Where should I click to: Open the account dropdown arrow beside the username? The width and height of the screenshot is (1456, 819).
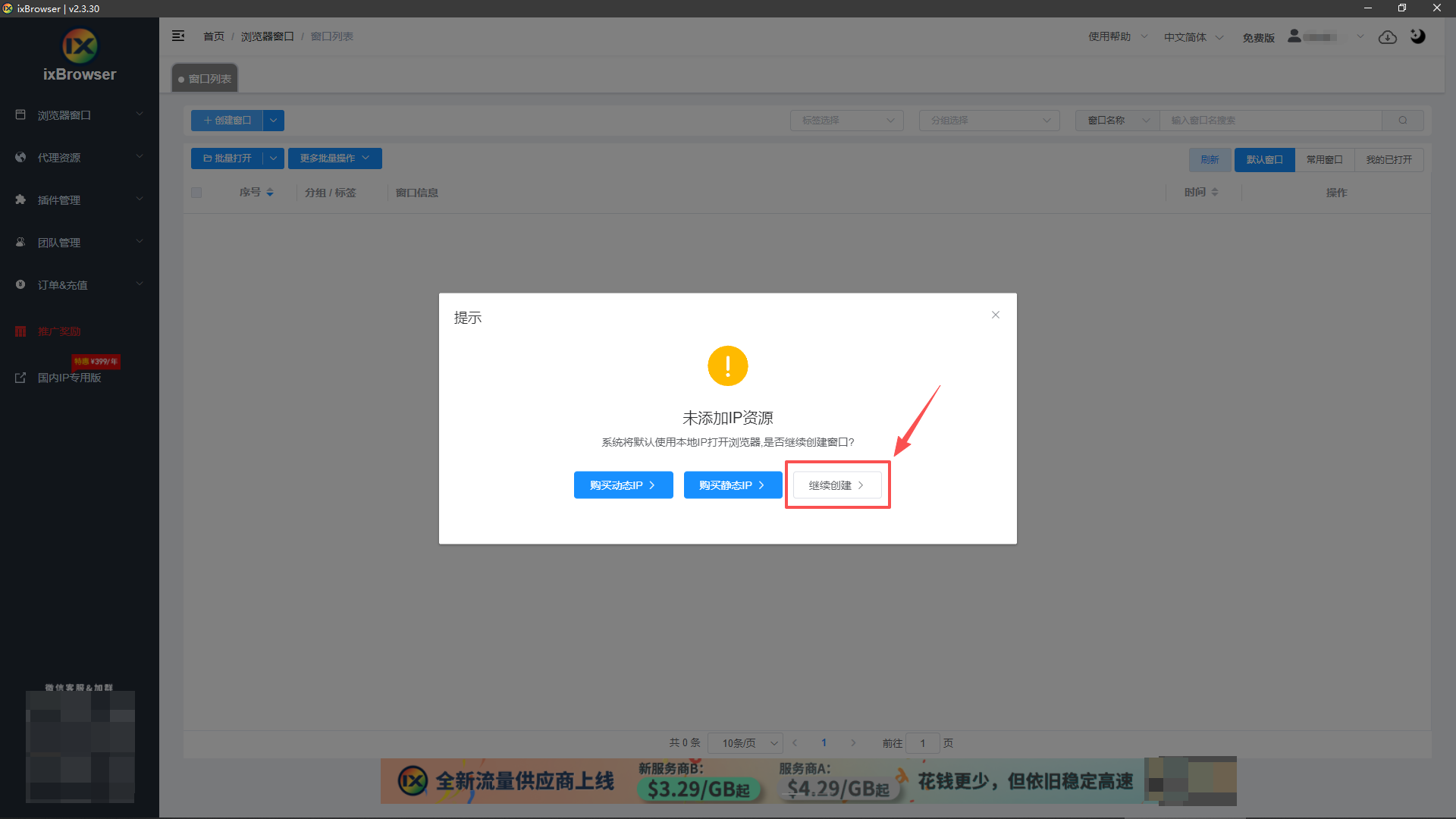tap(1360, 36)
